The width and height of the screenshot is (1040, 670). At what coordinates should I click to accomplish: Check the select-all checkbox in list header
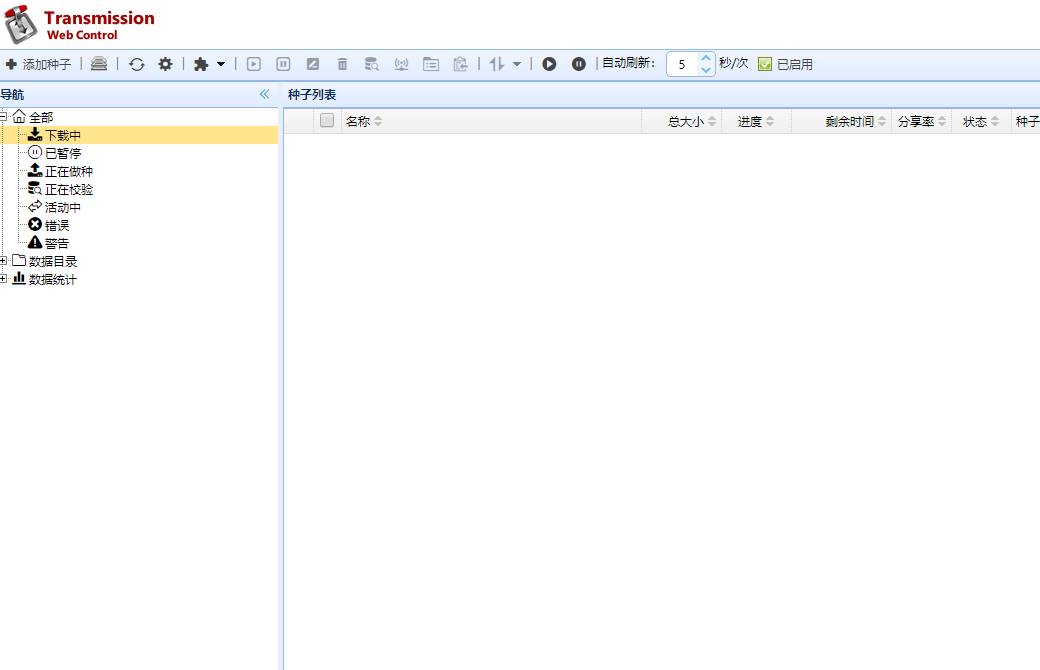pos(327,121)
